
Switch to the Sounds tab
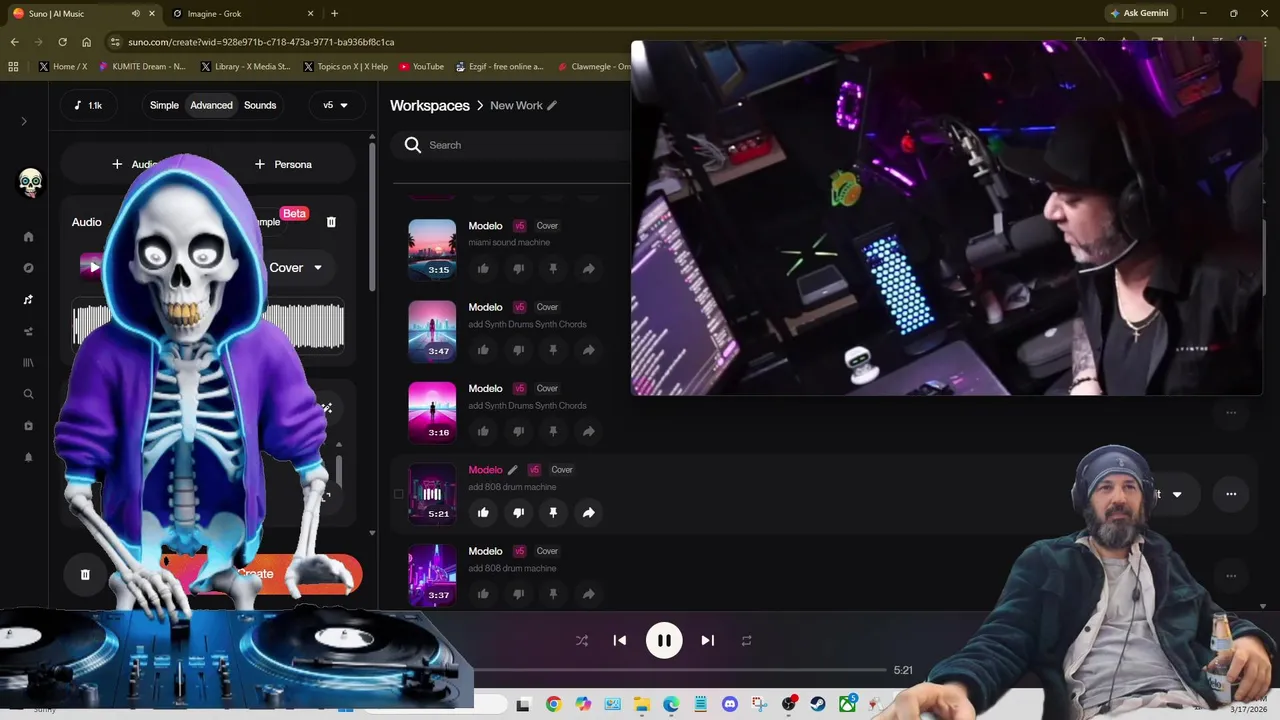260,105
